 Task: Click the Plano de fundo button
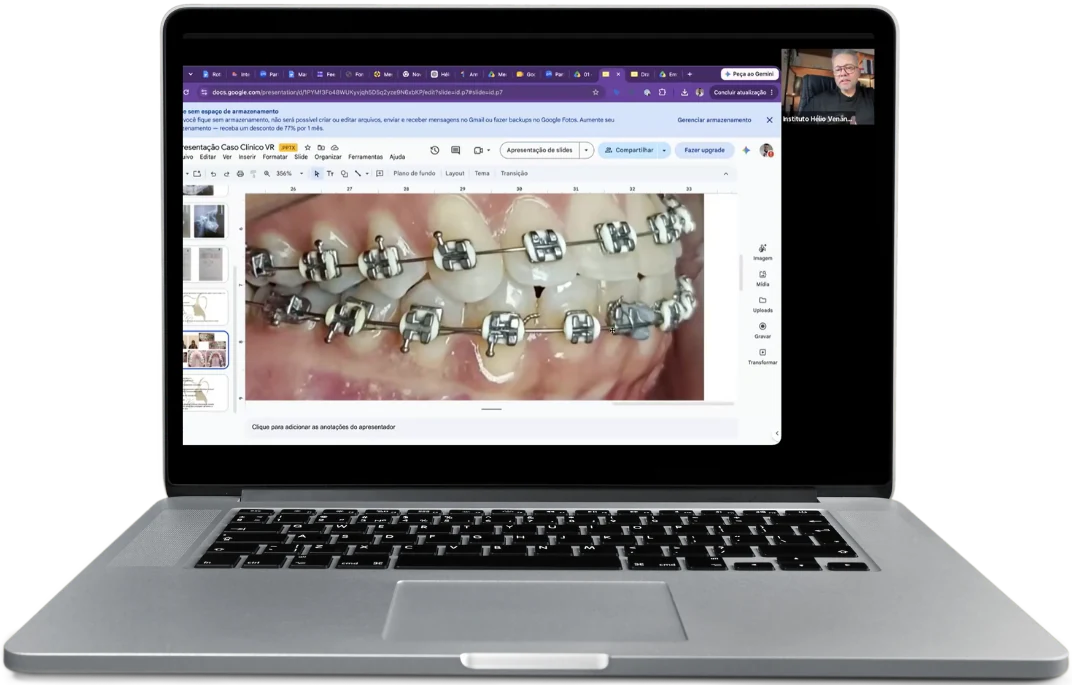click(x=414, y=174)
